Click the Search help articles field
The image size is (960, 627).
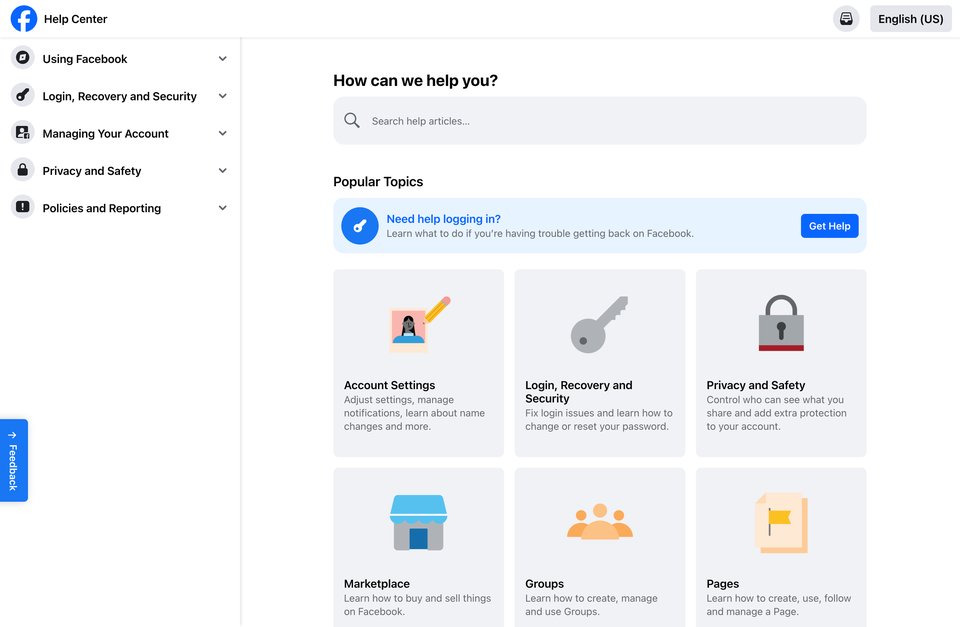click(x=599, y=121)
